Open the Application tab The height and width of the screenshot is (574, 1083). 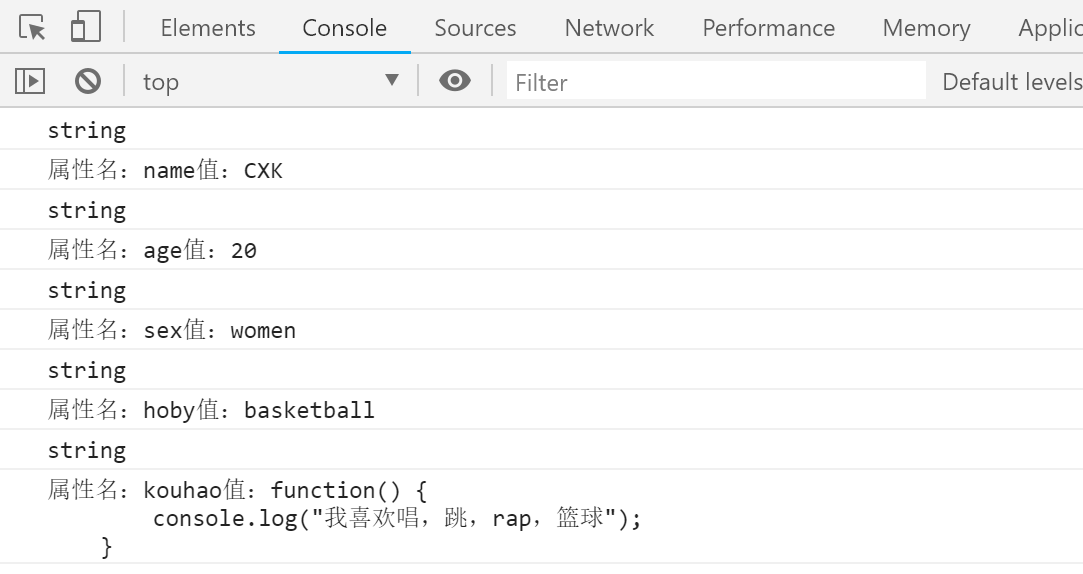(x=1050, y=28)
